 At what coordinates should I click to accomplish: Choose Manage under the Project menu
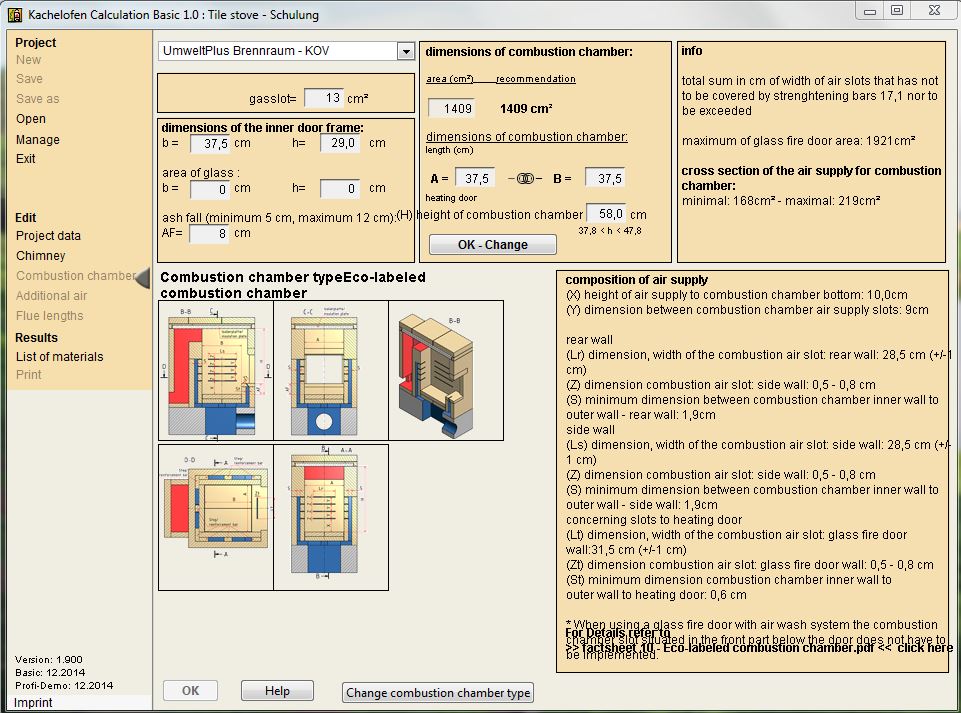click(x=37, y=140)
